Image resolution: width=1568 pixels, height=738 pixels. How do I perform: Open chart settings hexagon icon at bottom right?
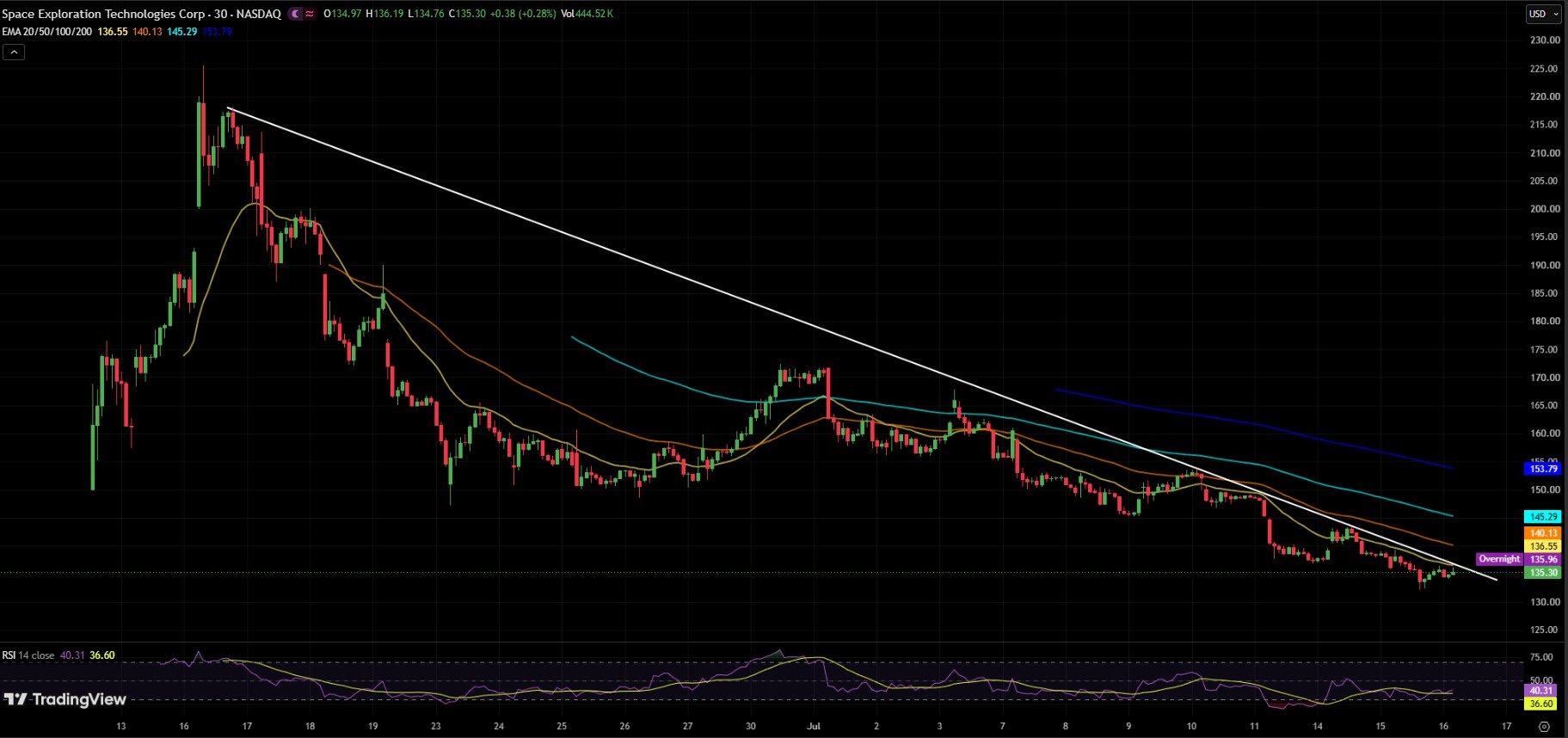[x=1544, y=727]
